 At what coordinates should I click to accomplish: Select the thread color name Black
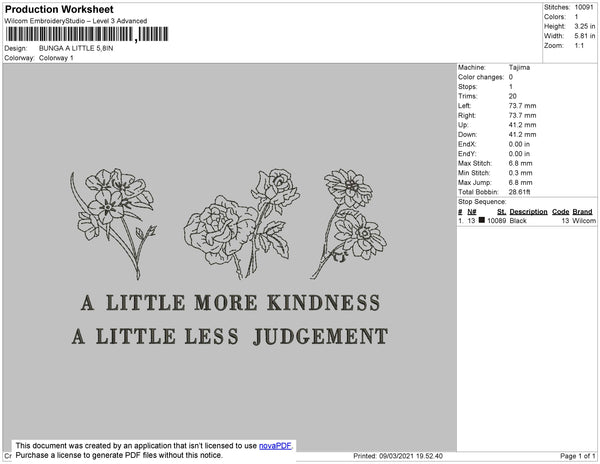click(x=518, y=221)
